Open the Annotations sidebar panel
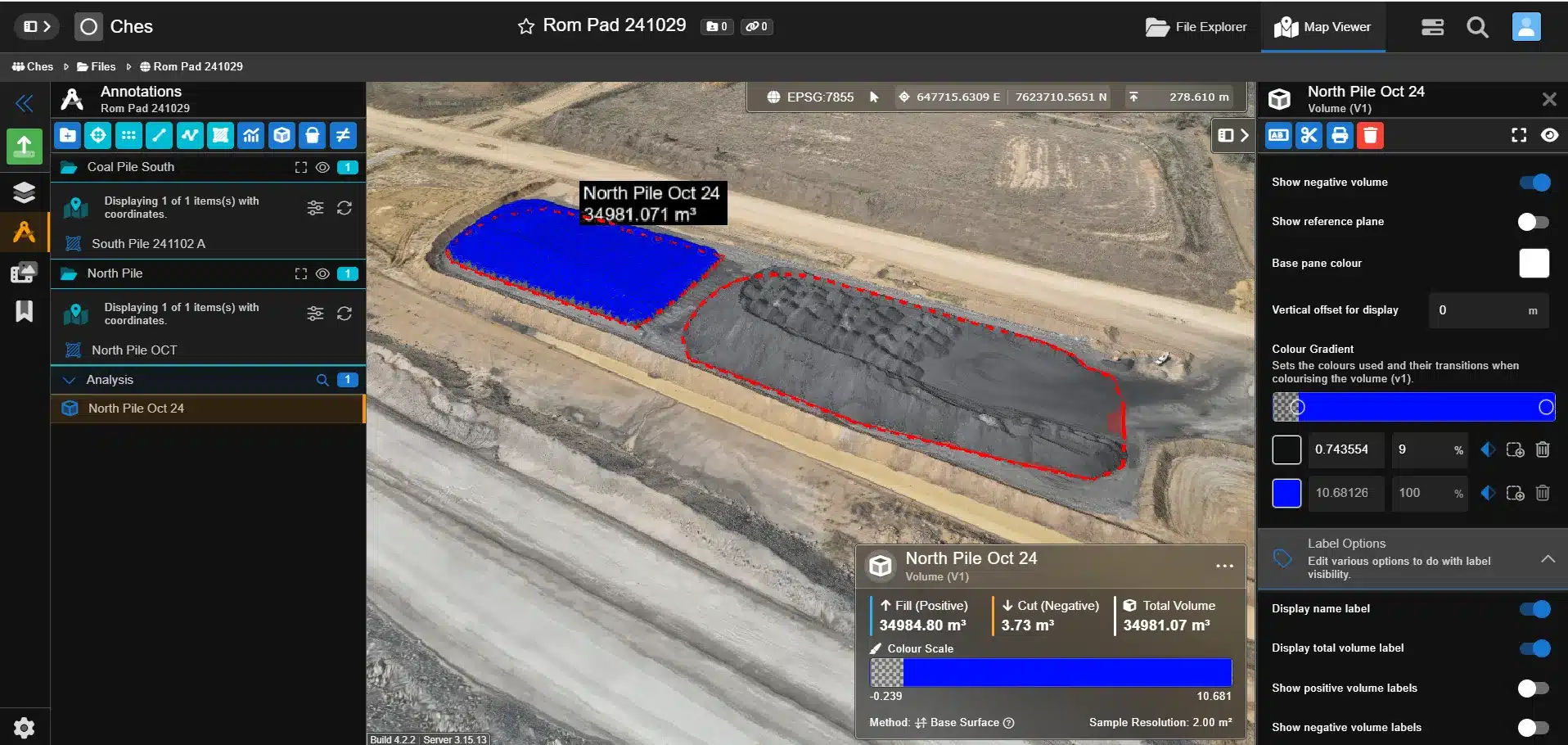This screenshot has width=1568, height=745. 24,233
